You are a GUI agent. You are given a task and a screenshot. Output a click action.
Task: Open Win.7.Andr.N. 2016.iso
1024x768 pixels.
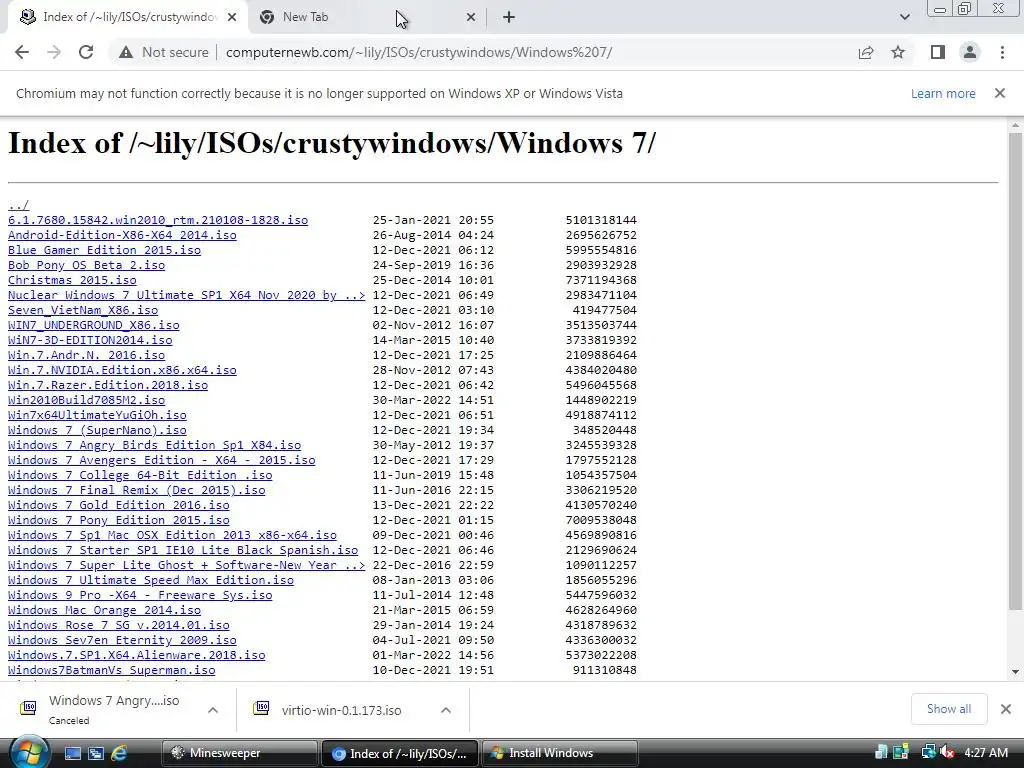pos(86,355)
